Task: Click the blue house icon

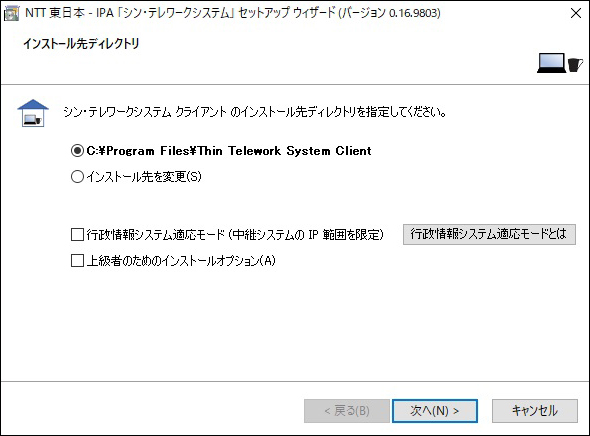Action: point(33,113)
